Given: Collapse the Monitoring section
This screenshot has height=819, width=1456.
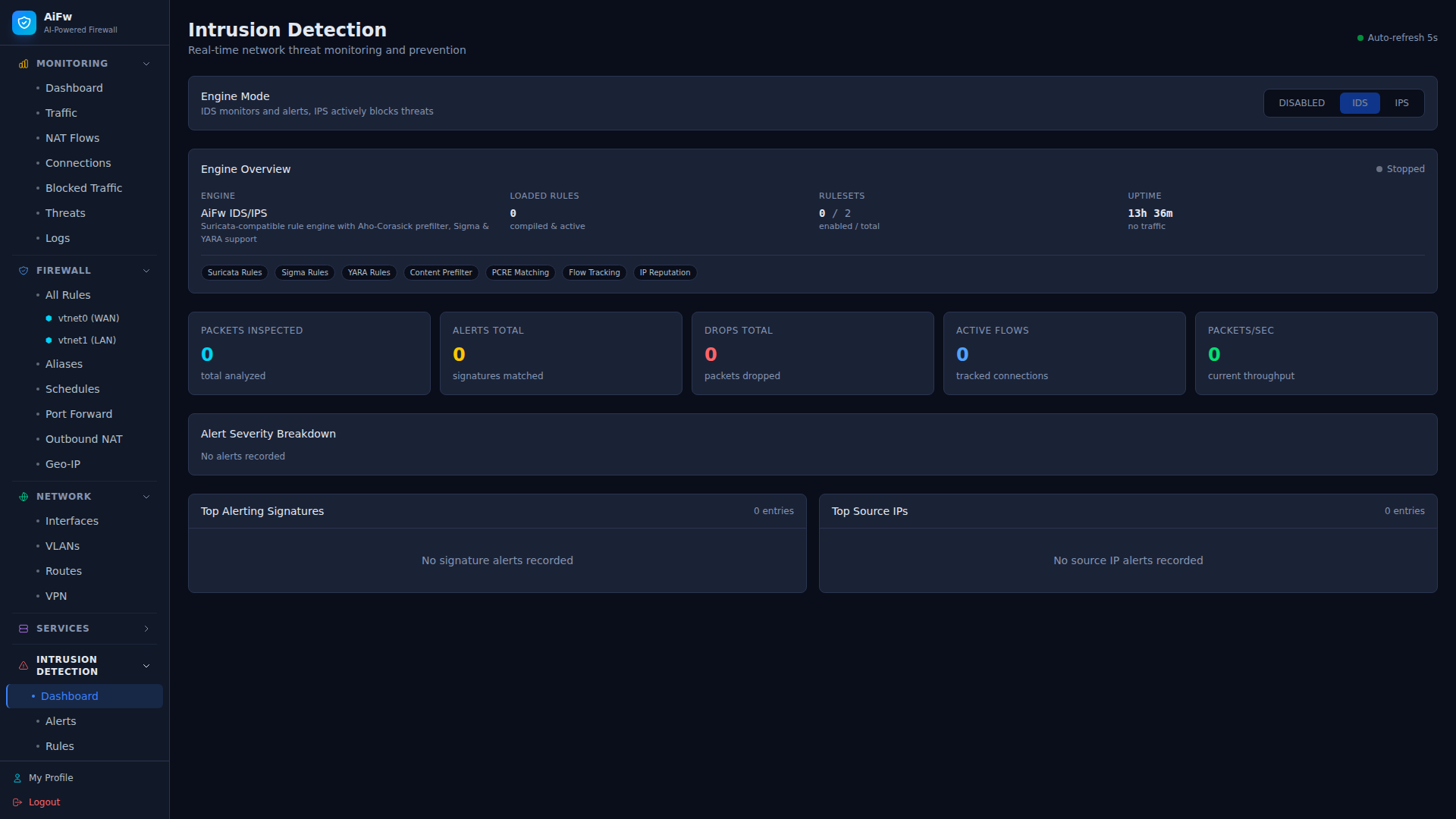Looking at the screenshot, I should (146, 64).
